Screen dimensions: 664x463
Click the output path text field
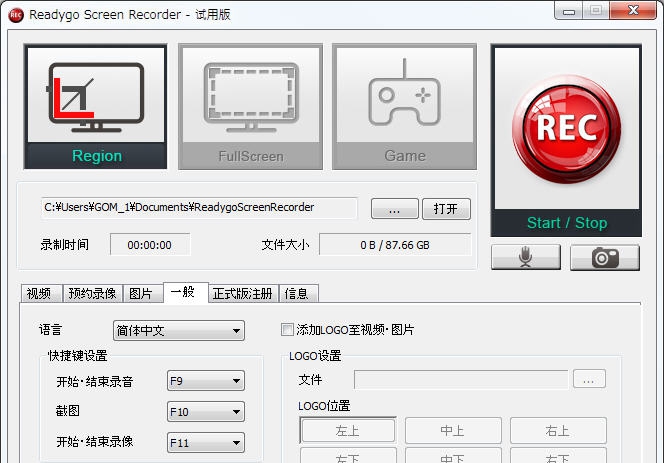point(198,208)
